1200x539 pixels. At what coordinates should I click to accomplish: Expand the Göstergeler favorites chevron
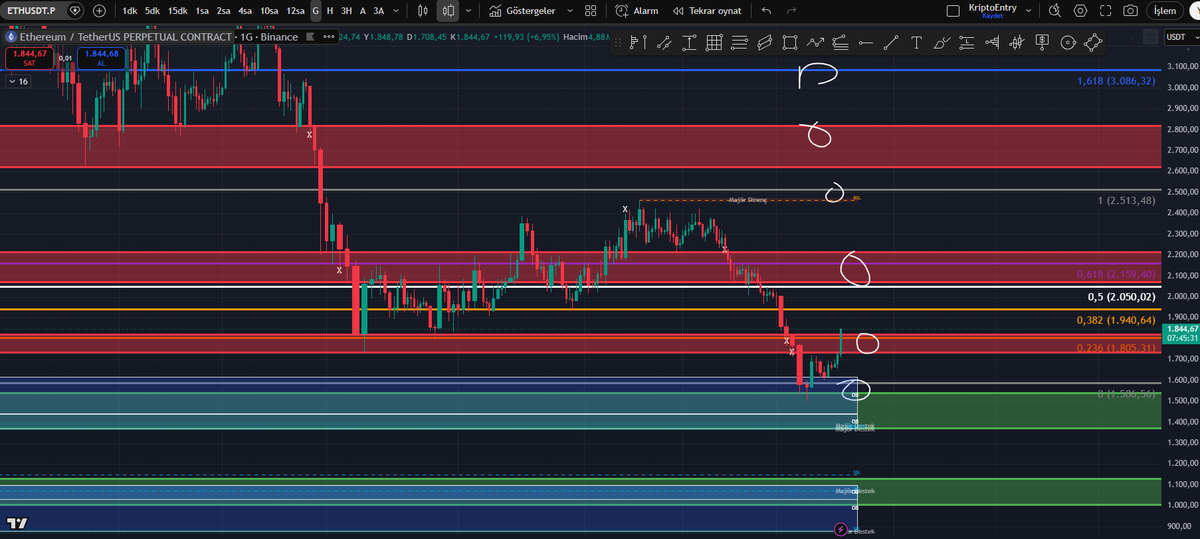(x=570, y=10)
